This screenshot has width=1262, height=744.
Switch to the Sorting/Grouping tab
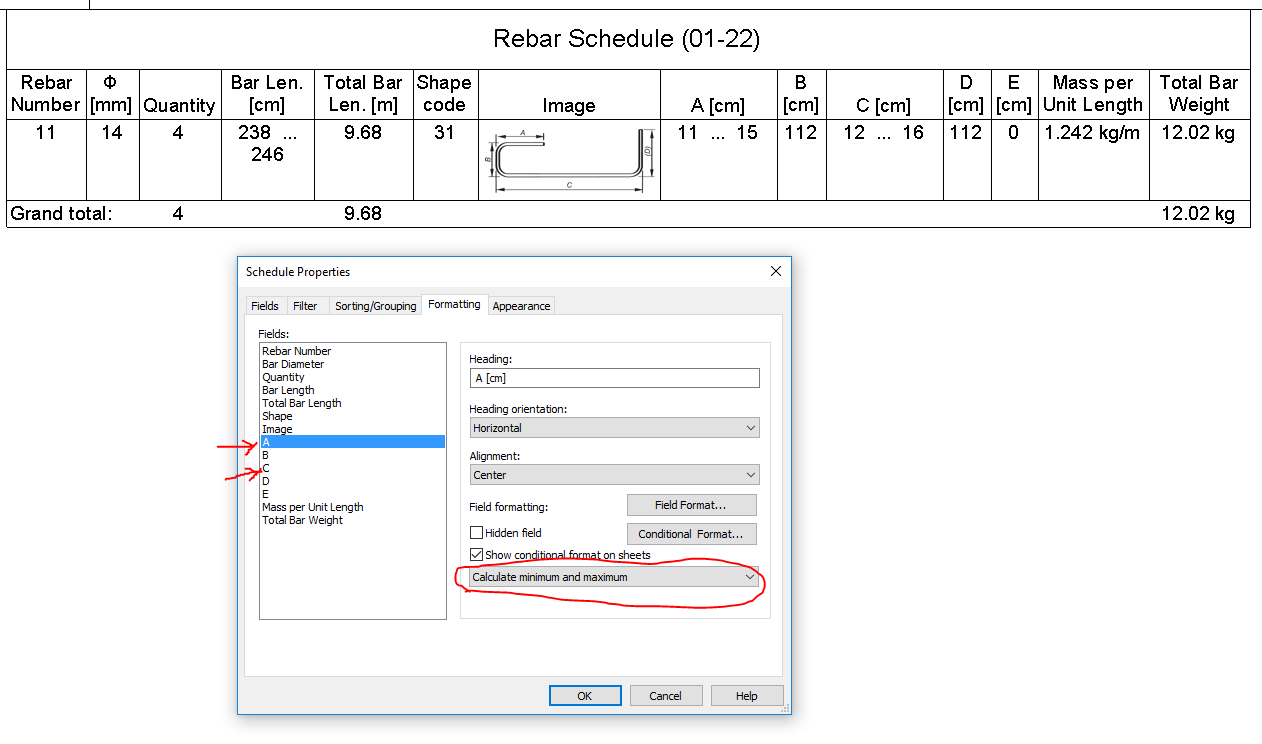click(x=375, y=305)
